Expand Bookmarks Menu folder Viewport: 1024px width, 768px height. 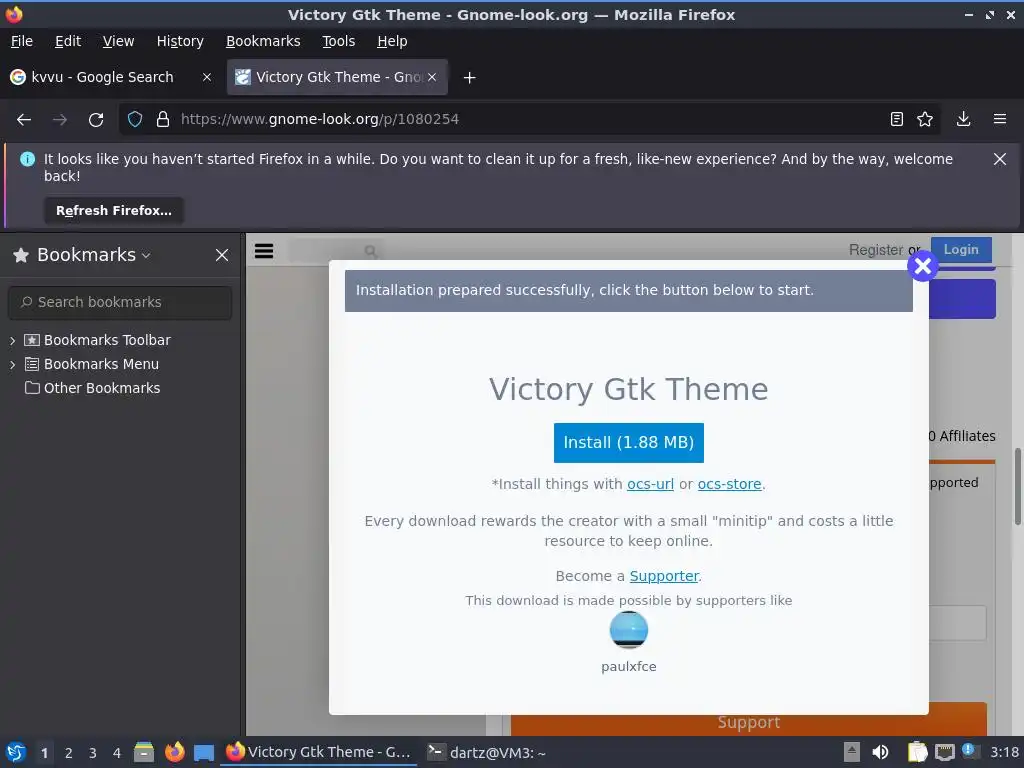point(12,364)
